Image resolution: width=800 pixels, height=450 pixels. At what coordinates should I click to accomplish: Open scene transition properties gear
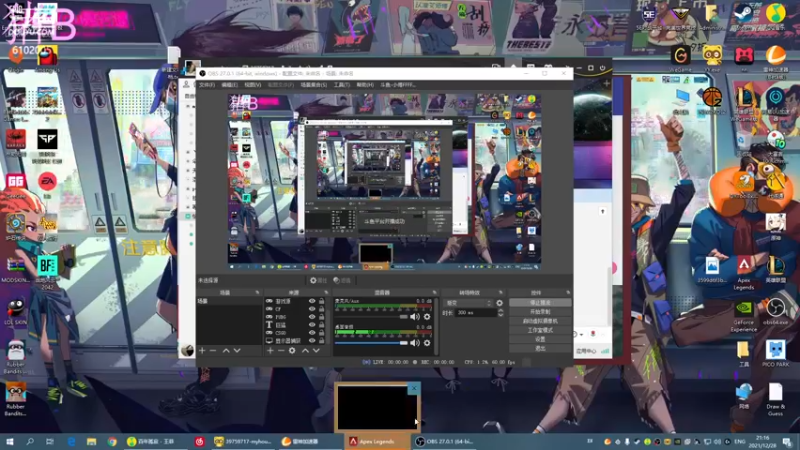click(x=499, y=303)
